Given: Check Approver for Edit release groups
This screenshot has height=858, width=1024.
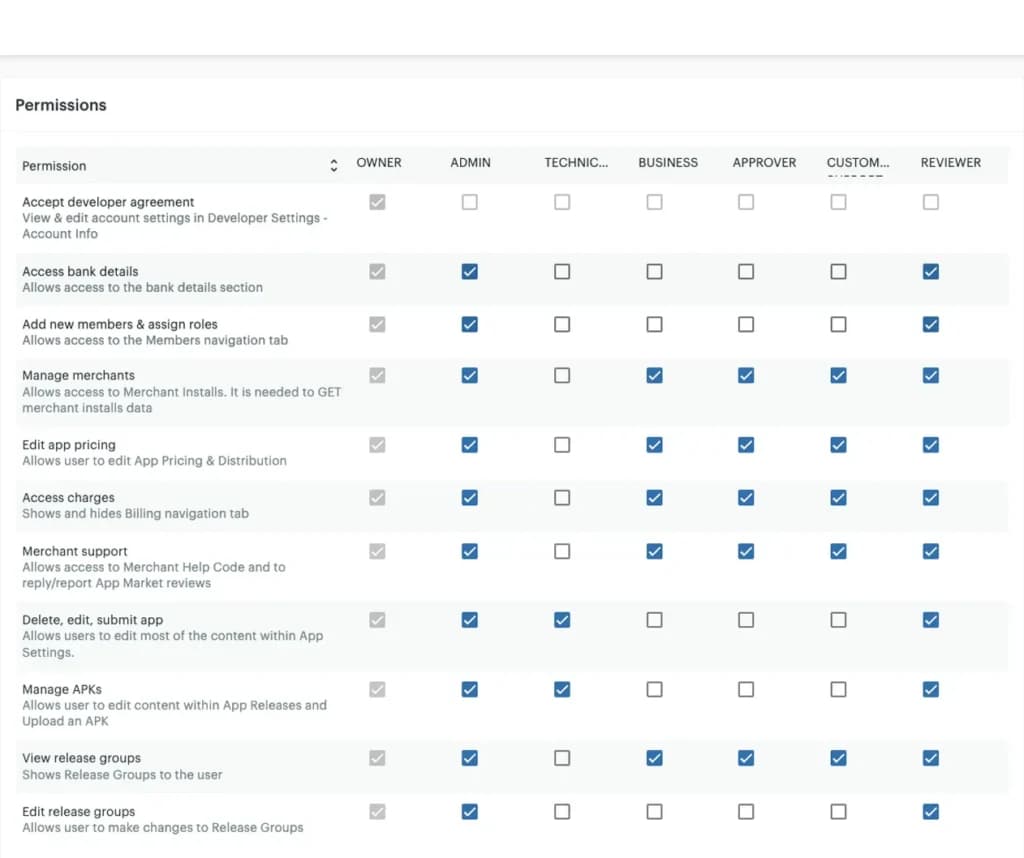Looking at the screenshot, I should coord(746,811).
